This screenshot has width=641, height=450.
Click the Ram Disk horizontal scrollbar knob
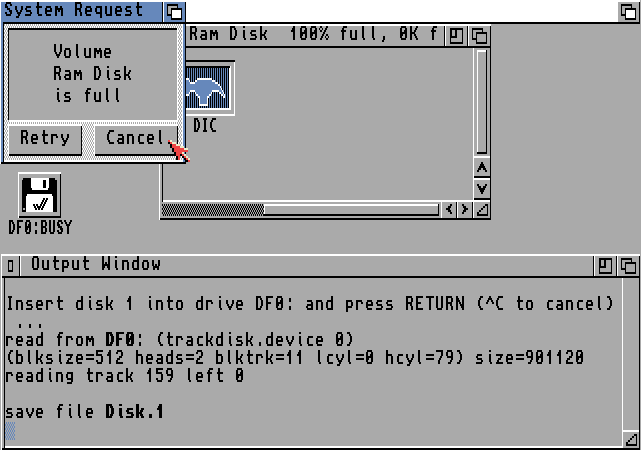click(x=213, y=210)
